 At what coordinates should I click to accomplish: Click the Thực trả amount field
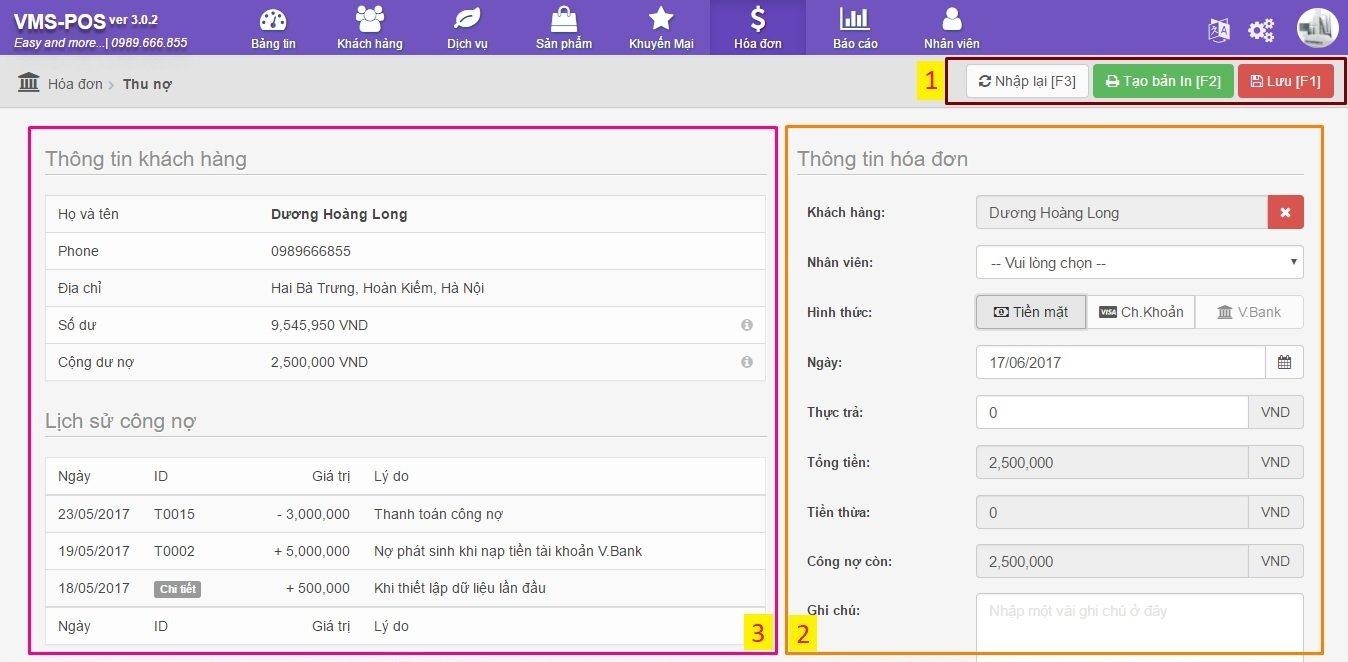(x=1111, y=412)
